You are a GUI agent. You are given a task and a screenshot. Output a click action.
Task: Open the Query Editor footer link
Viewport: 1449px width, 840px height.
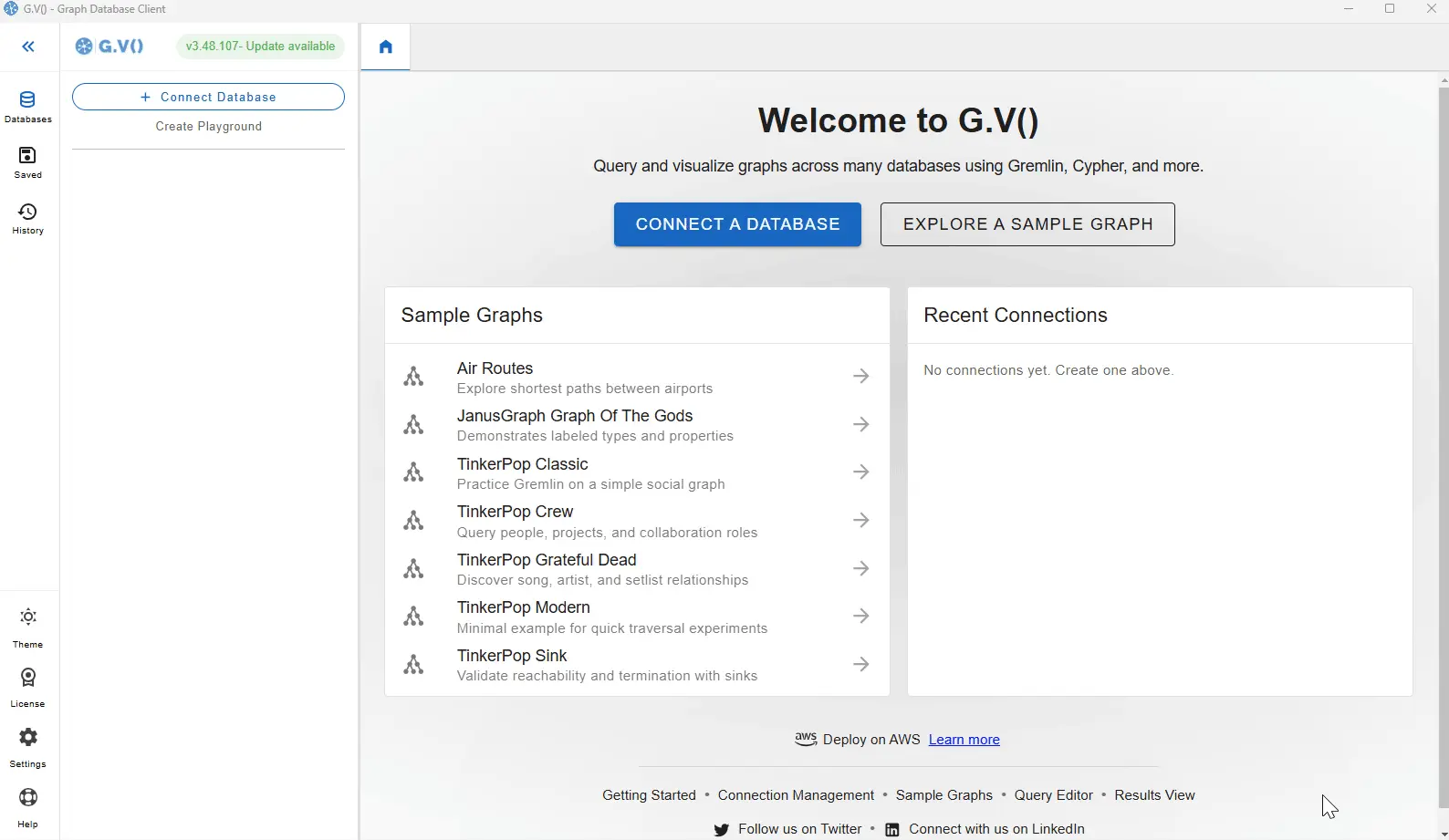coord(1053,795)
